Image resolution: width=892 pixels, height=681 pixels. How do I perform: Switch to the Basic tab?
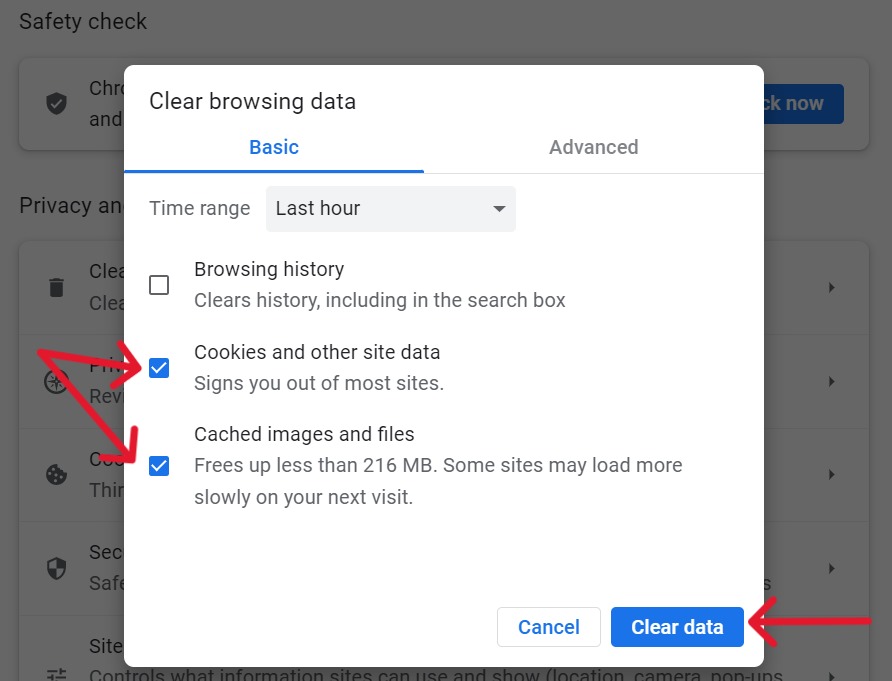click(x=274, y=147)
